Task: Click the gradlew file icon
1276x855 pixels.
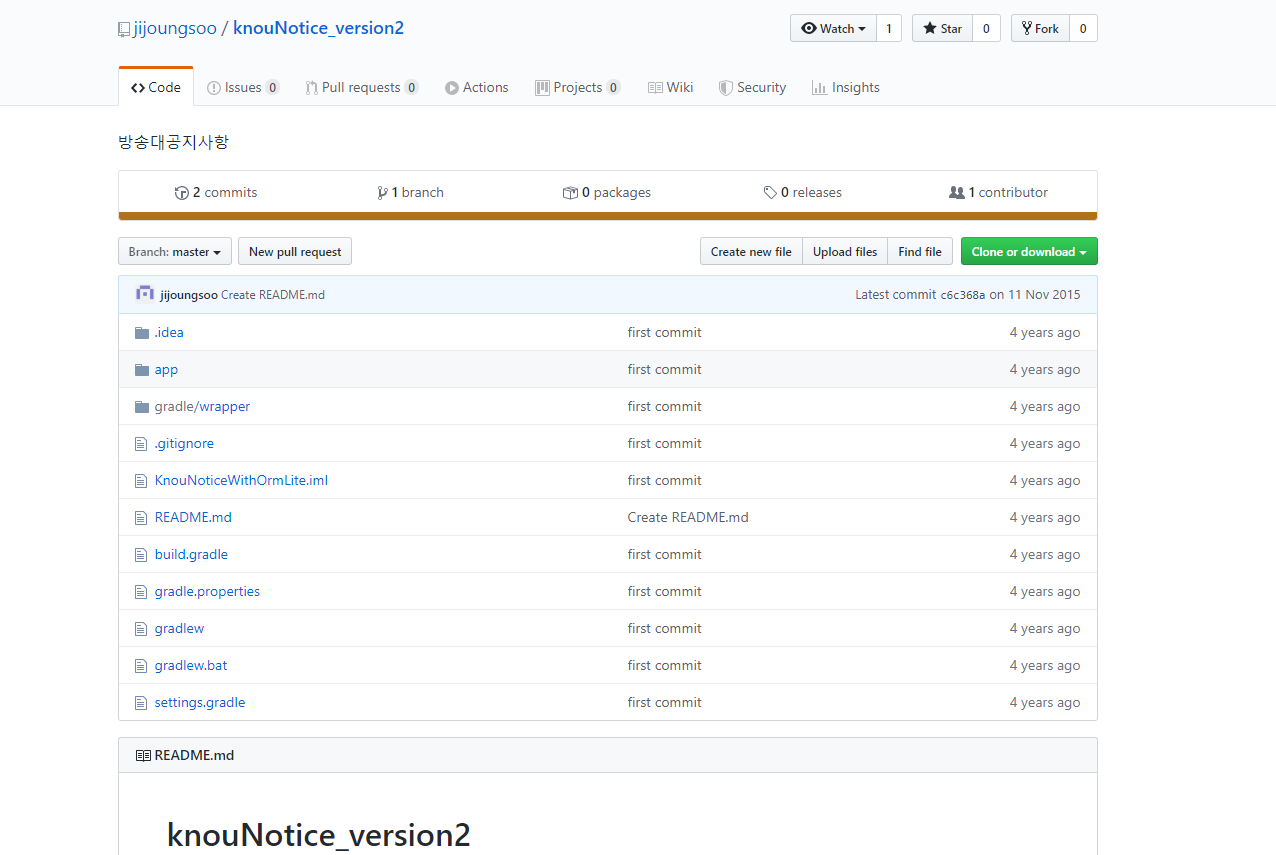Action: pos(141,629)
